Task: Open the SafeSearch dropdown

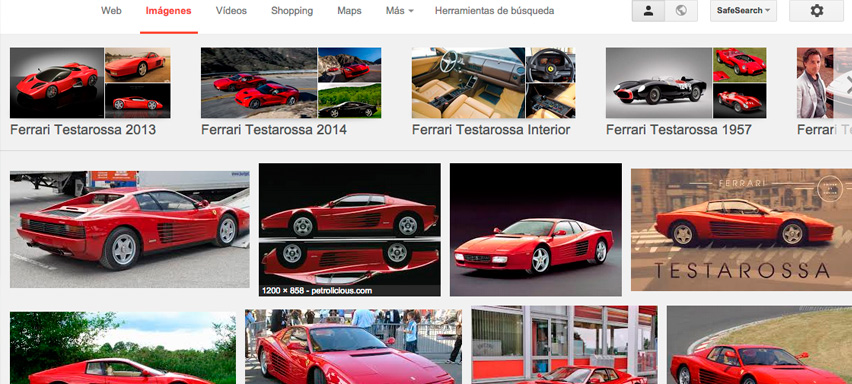Action: click(743, 11)
